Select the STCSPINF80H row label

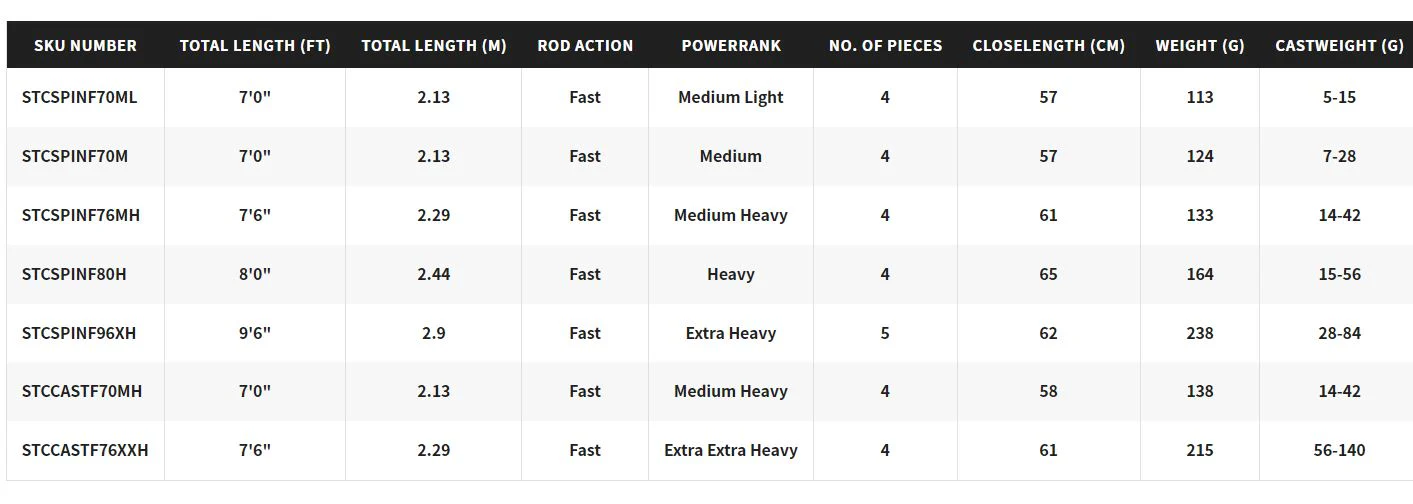coord(74,274)
